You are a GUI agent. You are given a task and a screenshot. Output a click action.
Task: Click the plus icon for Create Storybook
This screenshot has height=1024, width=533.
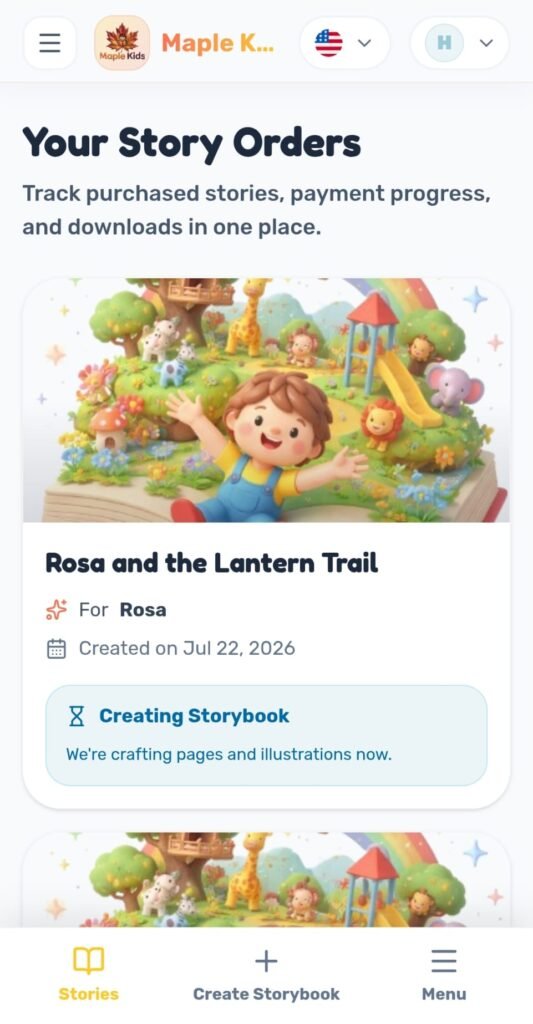(x=266, y=961)
